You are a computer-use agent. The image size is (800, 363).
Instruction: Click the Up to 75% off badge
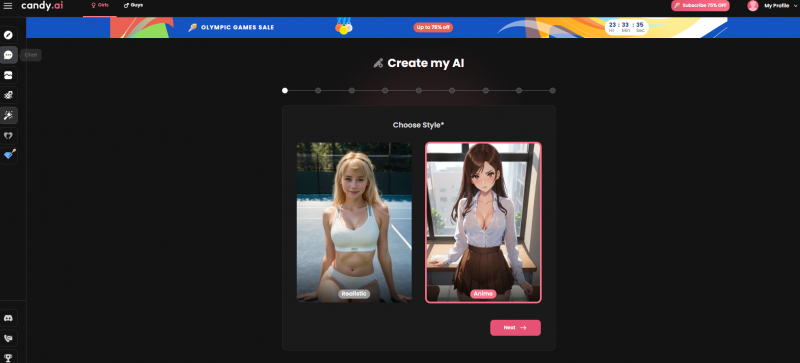pyautogui.click(x=433, y=28)
